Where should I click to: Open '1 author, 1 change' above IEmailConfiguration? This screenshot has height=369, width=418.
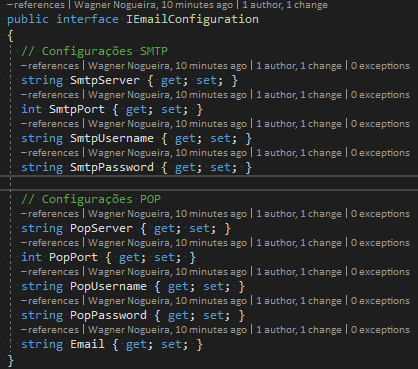click(x=285, y=5)
